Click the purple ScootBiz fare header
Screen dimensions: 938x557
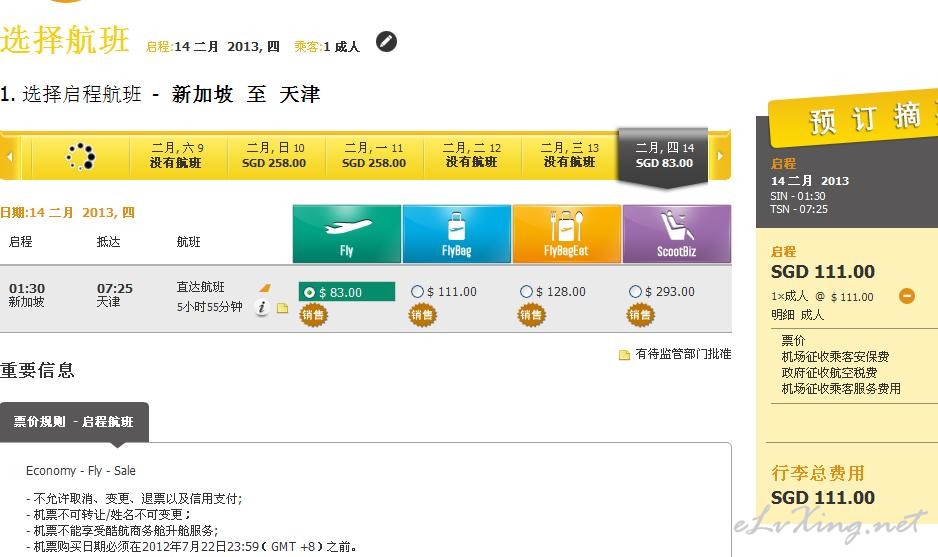(x=677, y=234)
